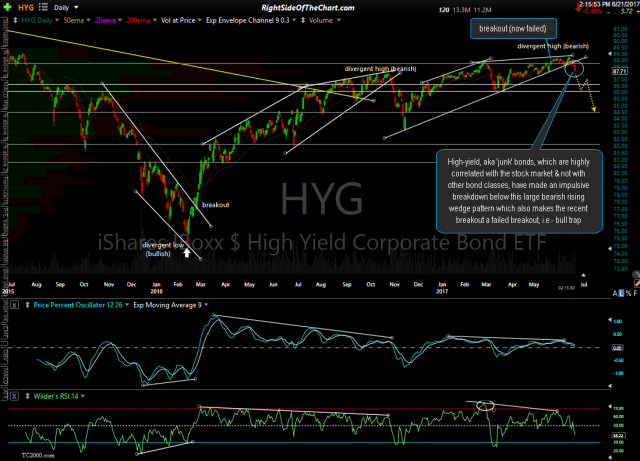Screen dimensions: 640x461
Task: Click the 2:15:53 PM 6/21/2017 timestamp
Action: 609,4
